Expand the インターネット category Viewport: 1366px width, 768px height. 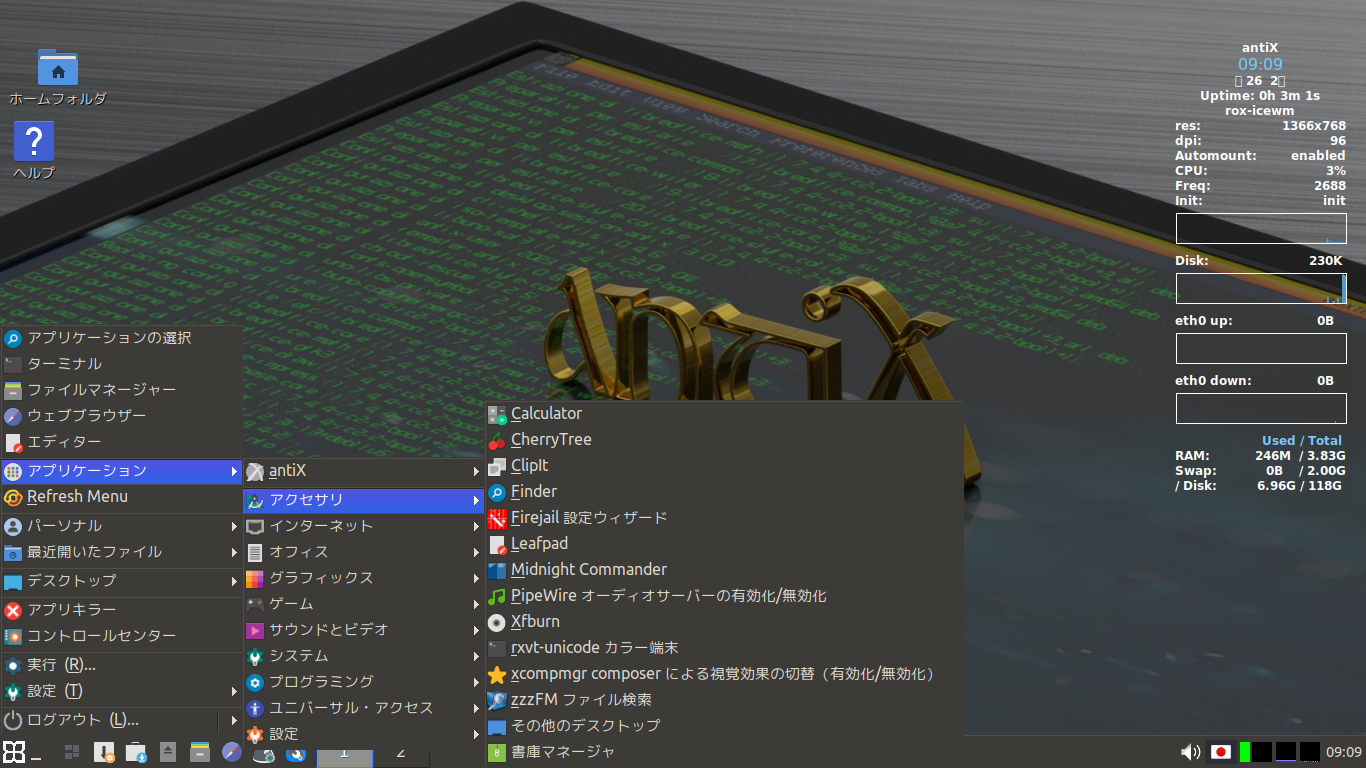(x=364, y=526)
